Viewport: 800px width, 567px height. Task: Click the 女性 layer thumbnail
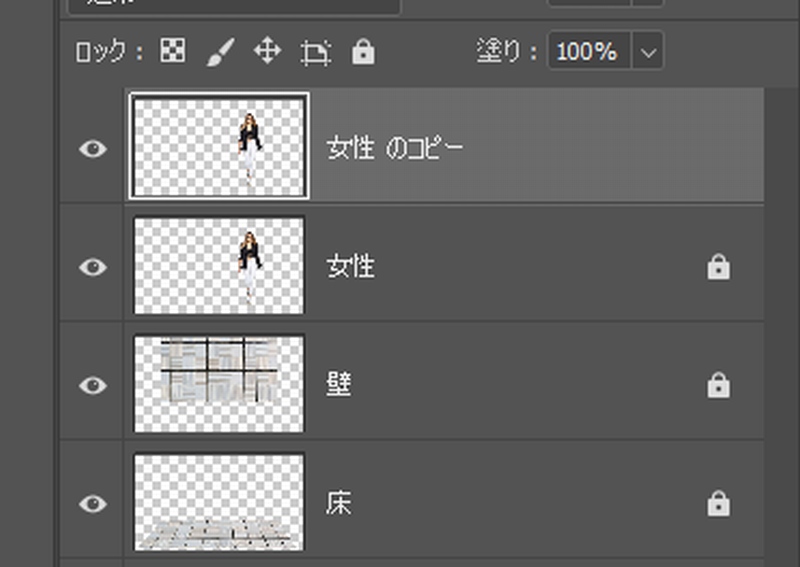219,267
